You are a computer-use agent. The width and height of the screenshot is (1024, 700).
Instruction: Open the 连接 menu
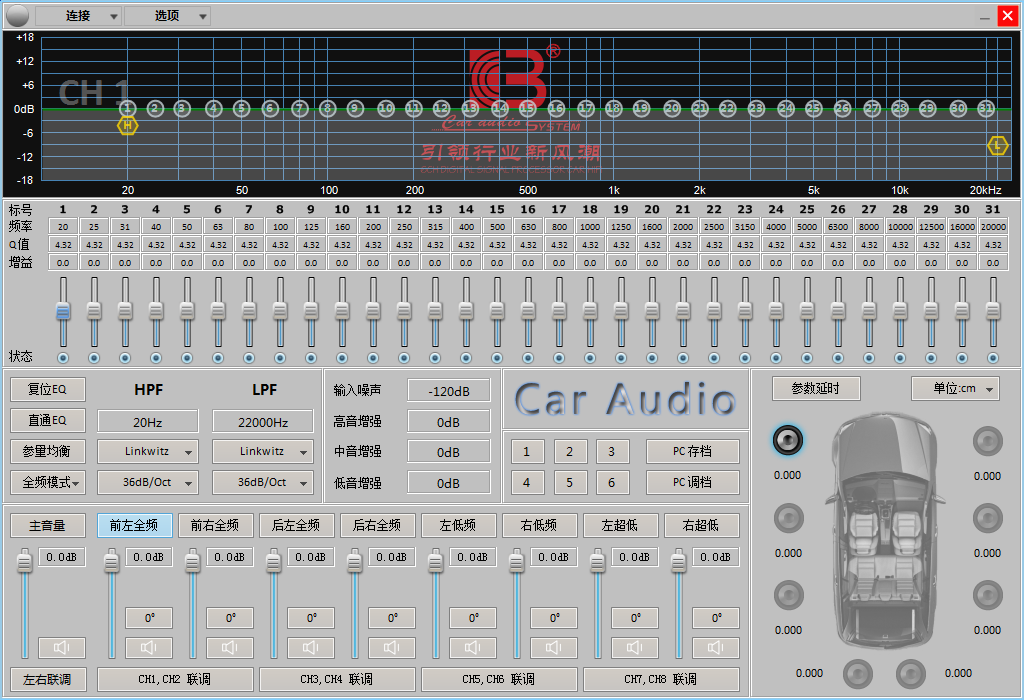coord(78,16)
